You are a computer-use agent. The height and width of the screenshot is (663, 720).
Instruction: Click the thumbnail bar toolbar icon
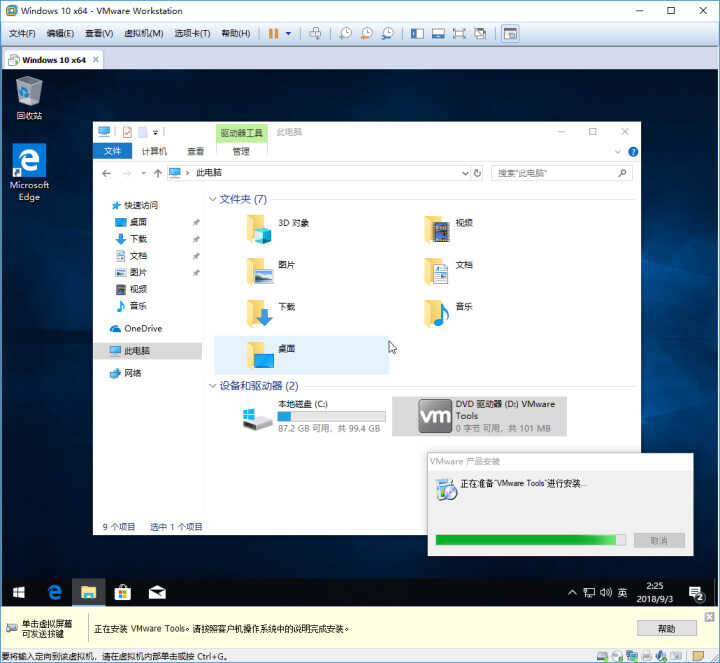[x=438, y=34]
